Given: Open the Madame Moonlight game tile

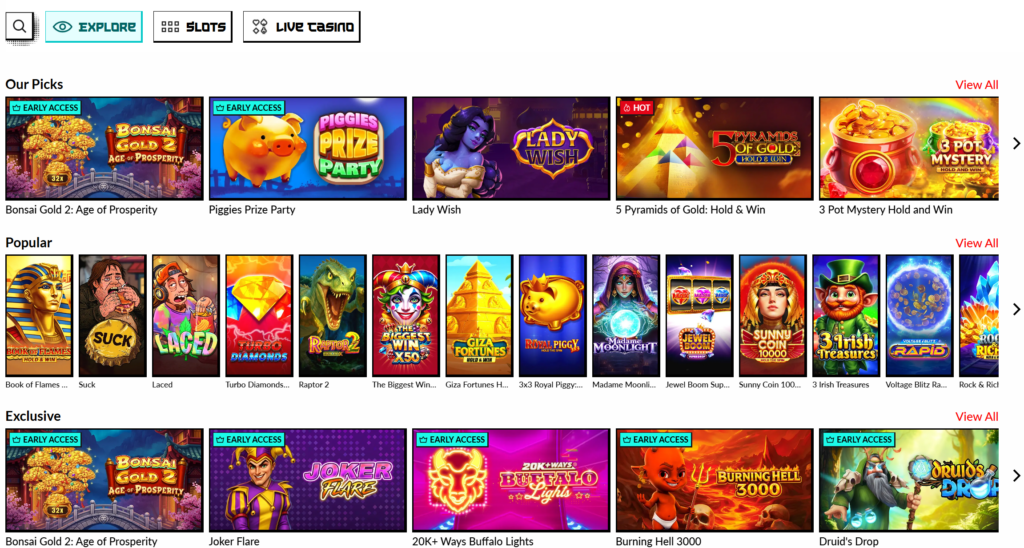Looking at the screenshot, I should [626, 315].
